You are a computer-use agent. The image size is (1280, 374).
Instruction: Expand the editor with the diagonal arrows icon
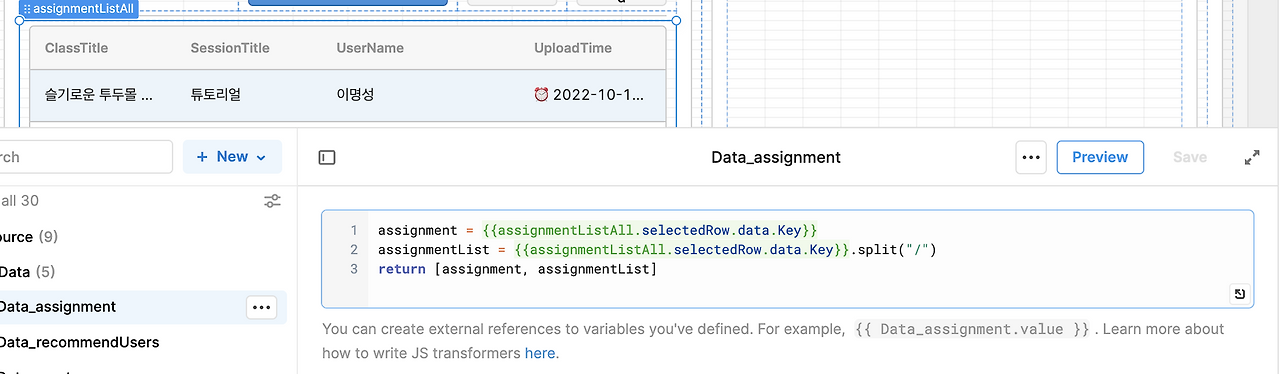pos(1252,157)
